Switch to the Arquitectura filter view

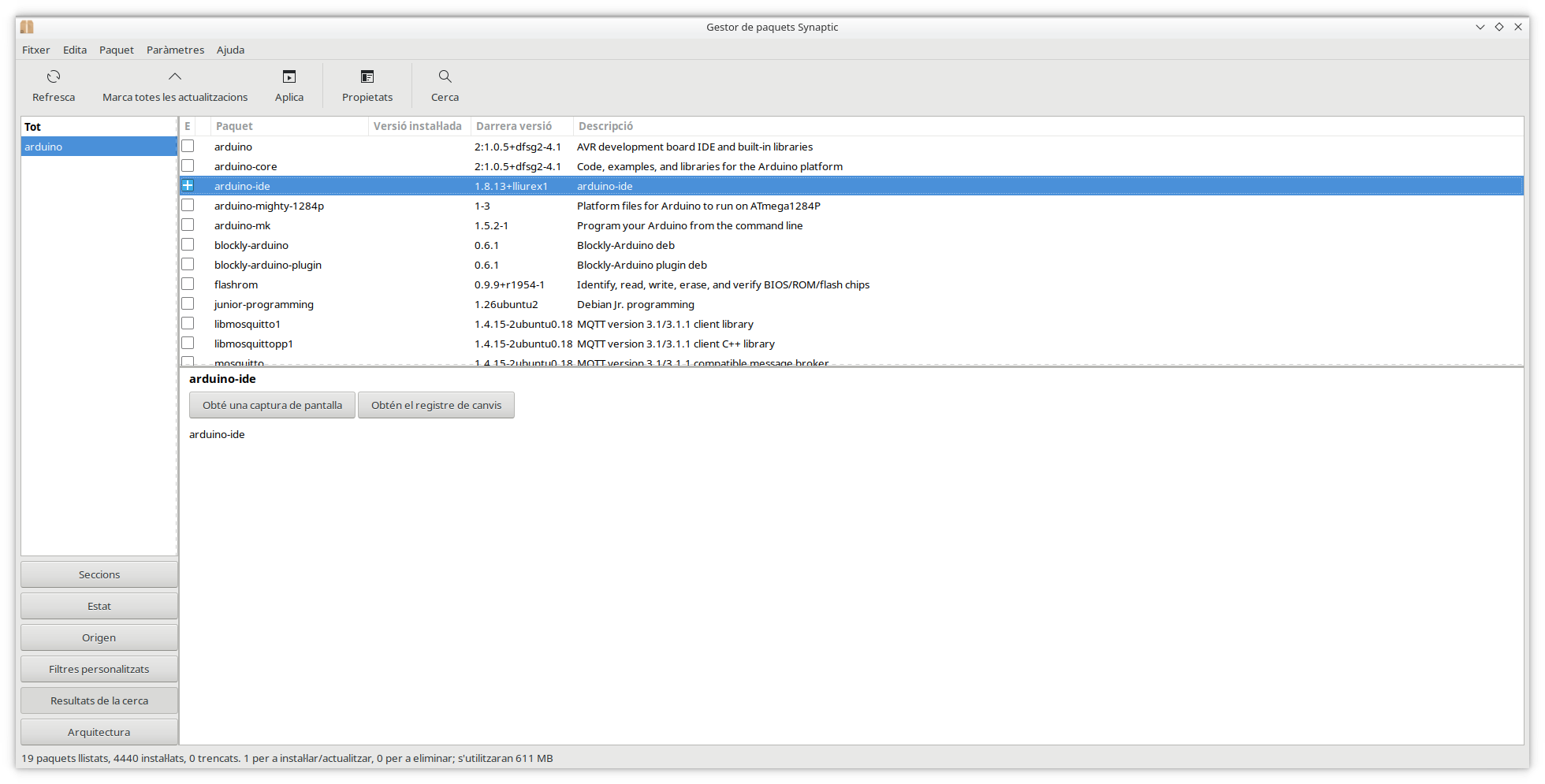pos(99,732)
